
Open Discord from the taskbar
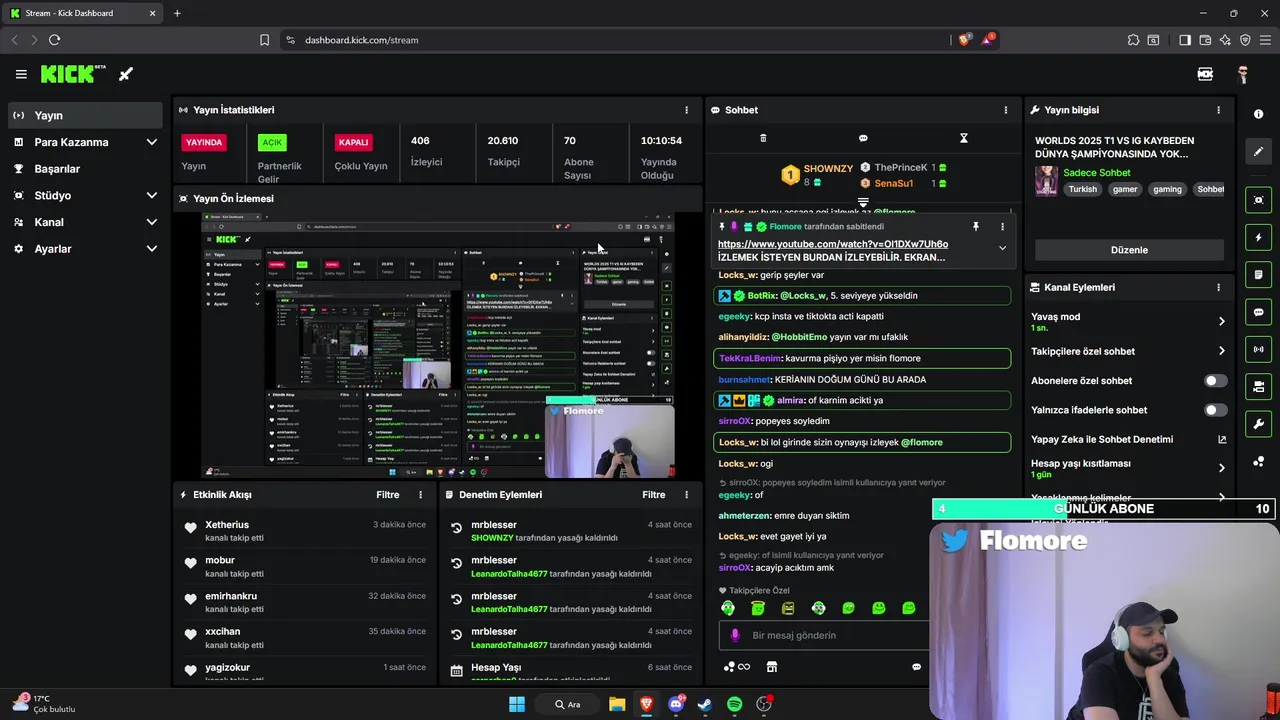676,704
